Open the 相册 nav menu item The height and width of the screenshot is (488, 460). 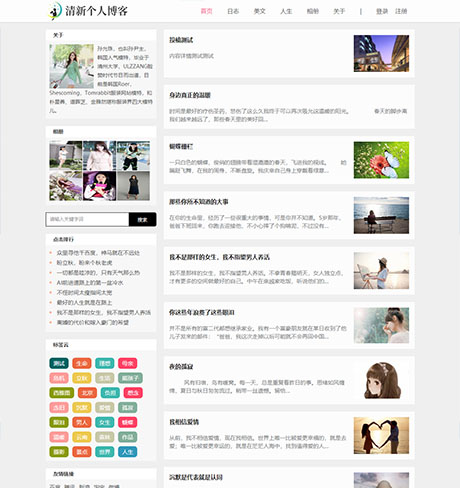coord(313,11)
